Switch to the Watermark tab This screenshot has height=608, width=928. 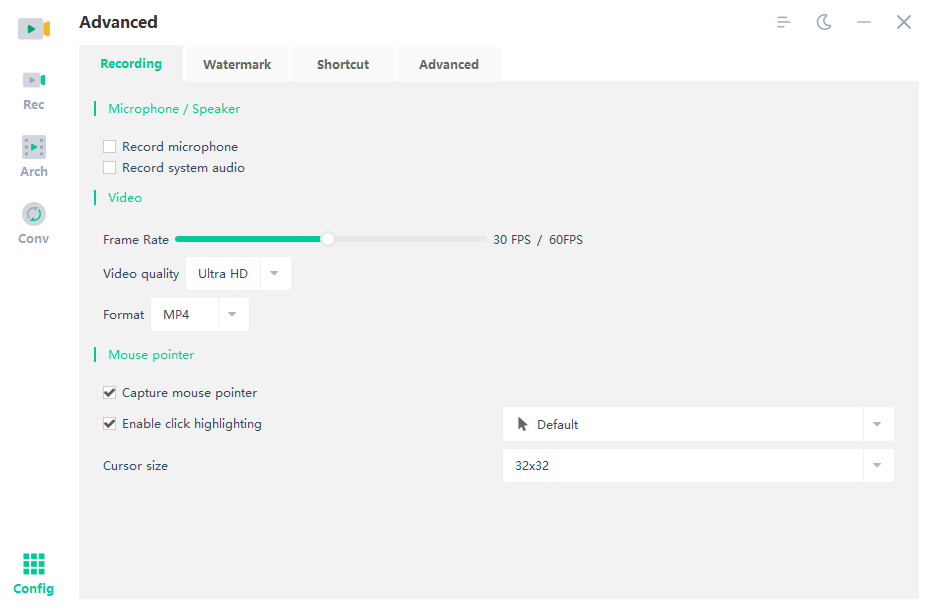tap(237, 63)
